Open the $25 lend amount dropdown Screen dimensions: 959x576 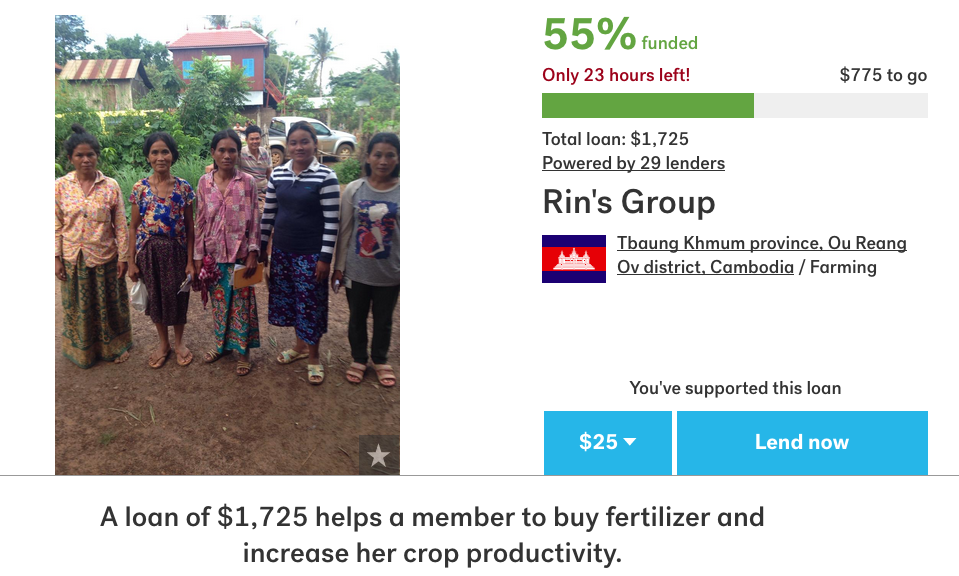[607, 442]
